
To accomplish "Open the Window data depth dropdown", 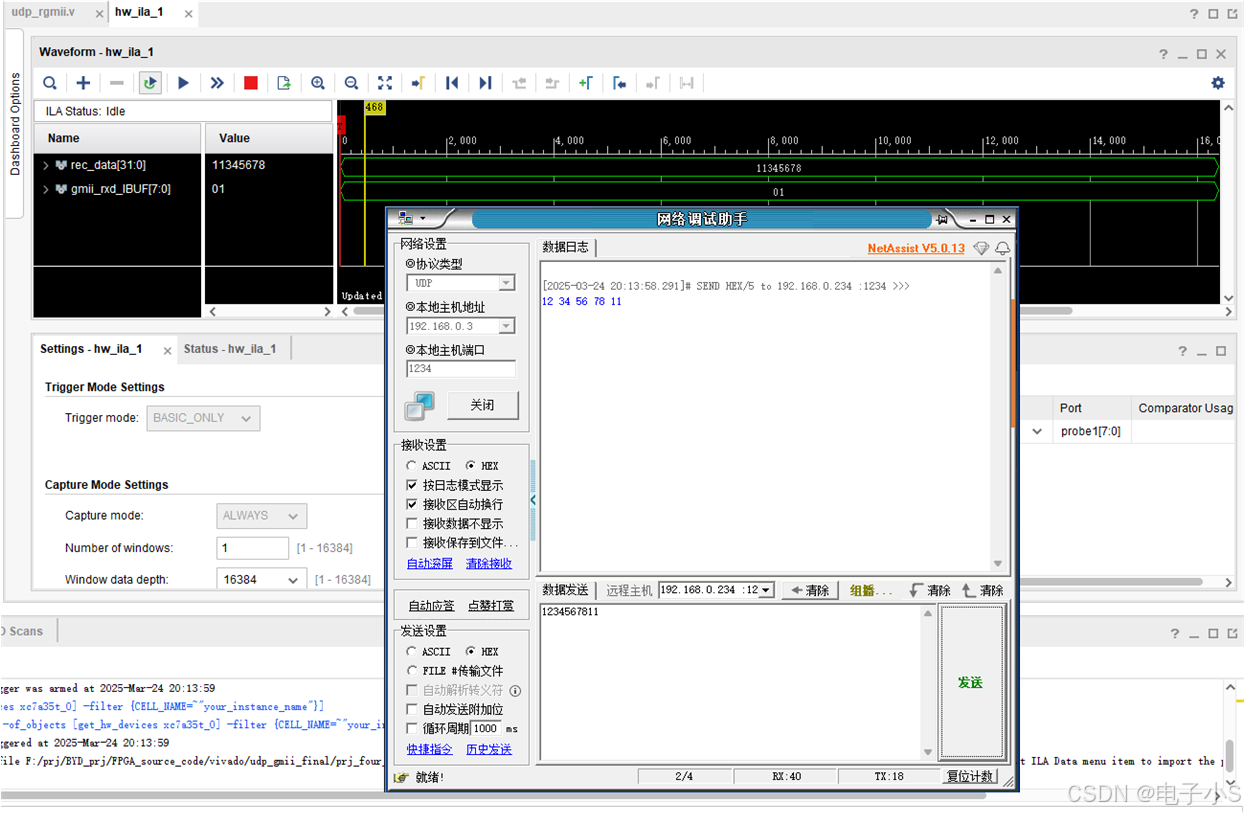I will [293, 580].
